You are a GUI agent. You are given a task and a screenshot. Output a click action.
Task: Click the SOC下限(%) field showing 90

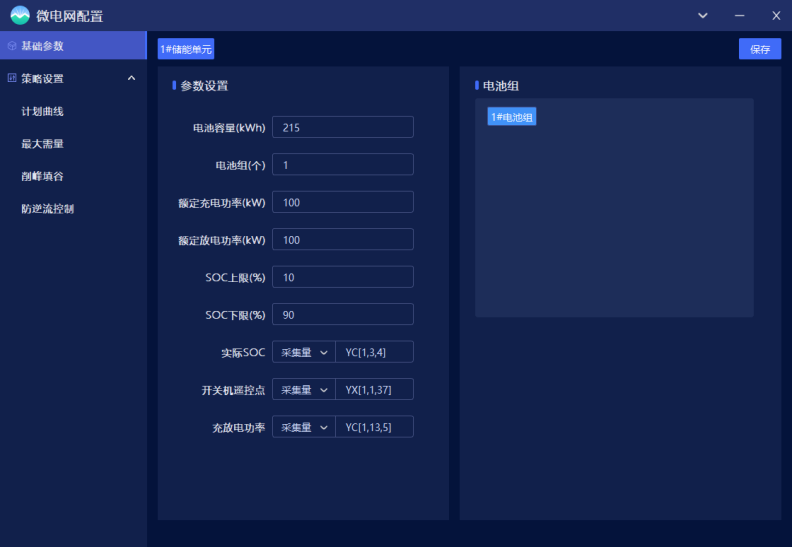tap(343, 315)
